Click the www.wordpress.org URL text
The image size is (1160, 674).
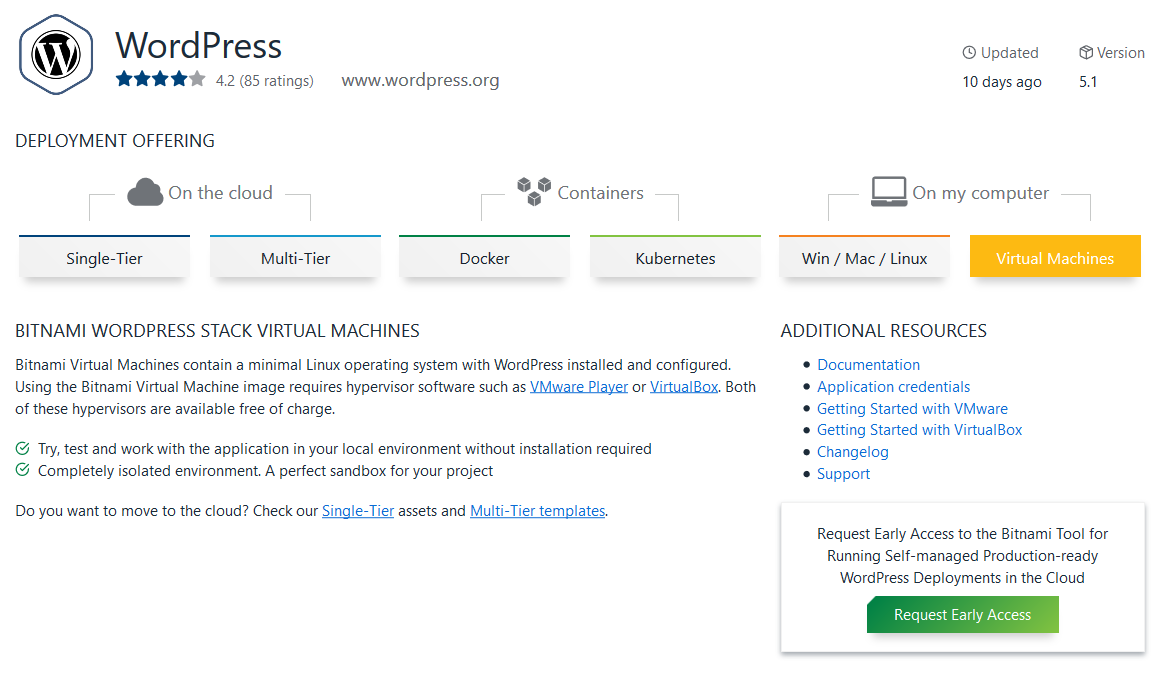tap(420, 80)
